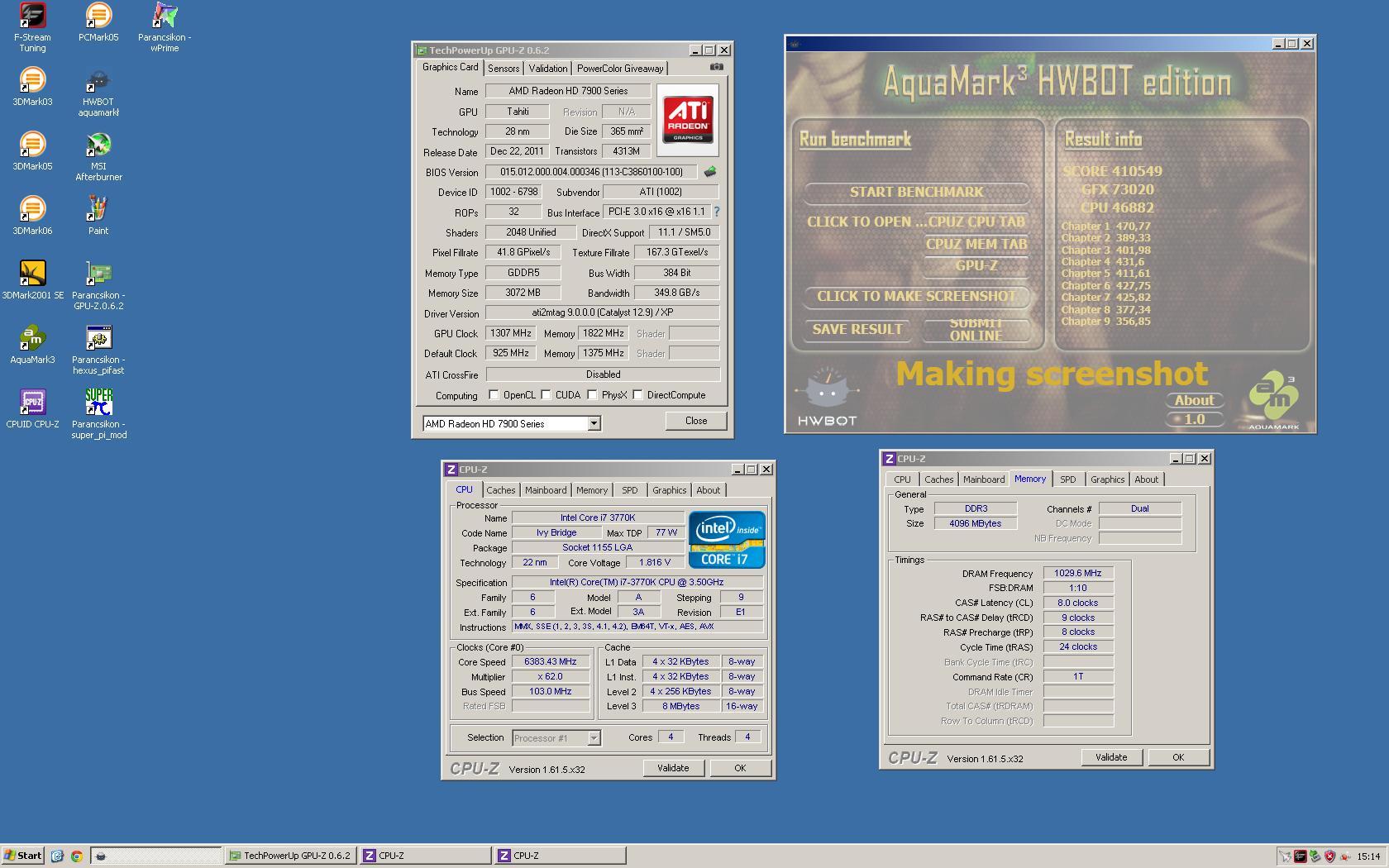
Task: Click the Close button in GPU-Z
Action: [696, 421]
